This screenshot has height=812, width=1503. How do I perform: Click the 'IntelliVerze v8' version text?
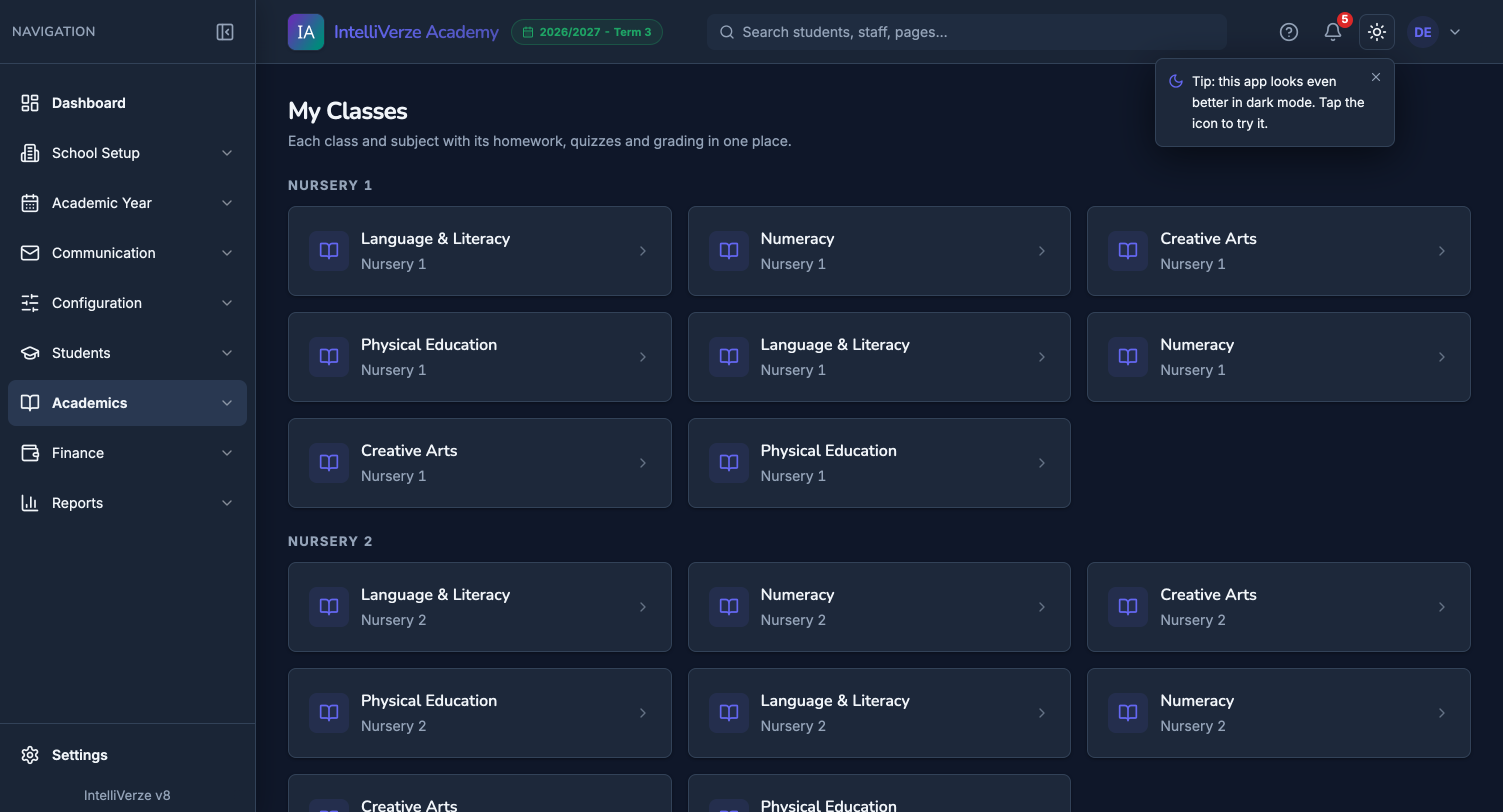[x=126, y=795]
